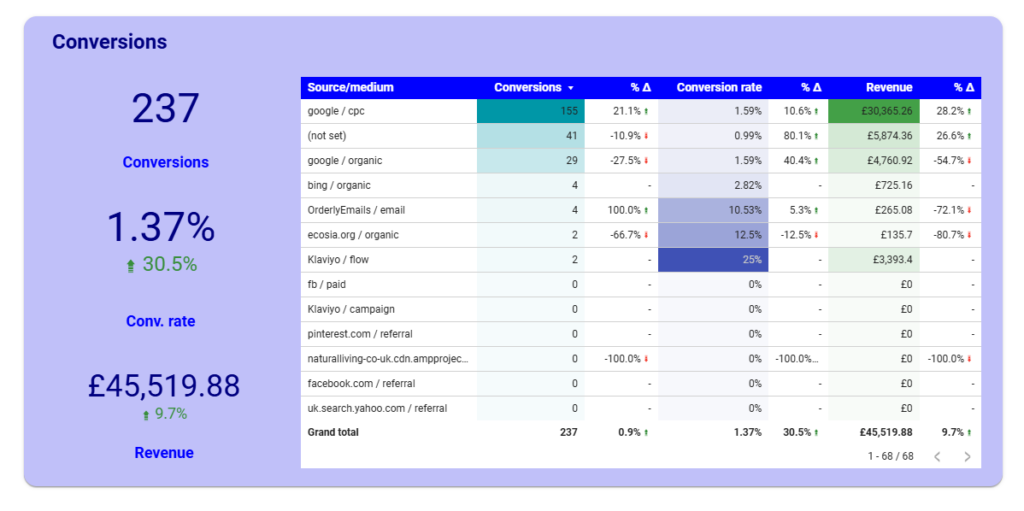Select the Klaviyo / flow source row
This screenshot has width=1024, height=511.
pos(339,260)
